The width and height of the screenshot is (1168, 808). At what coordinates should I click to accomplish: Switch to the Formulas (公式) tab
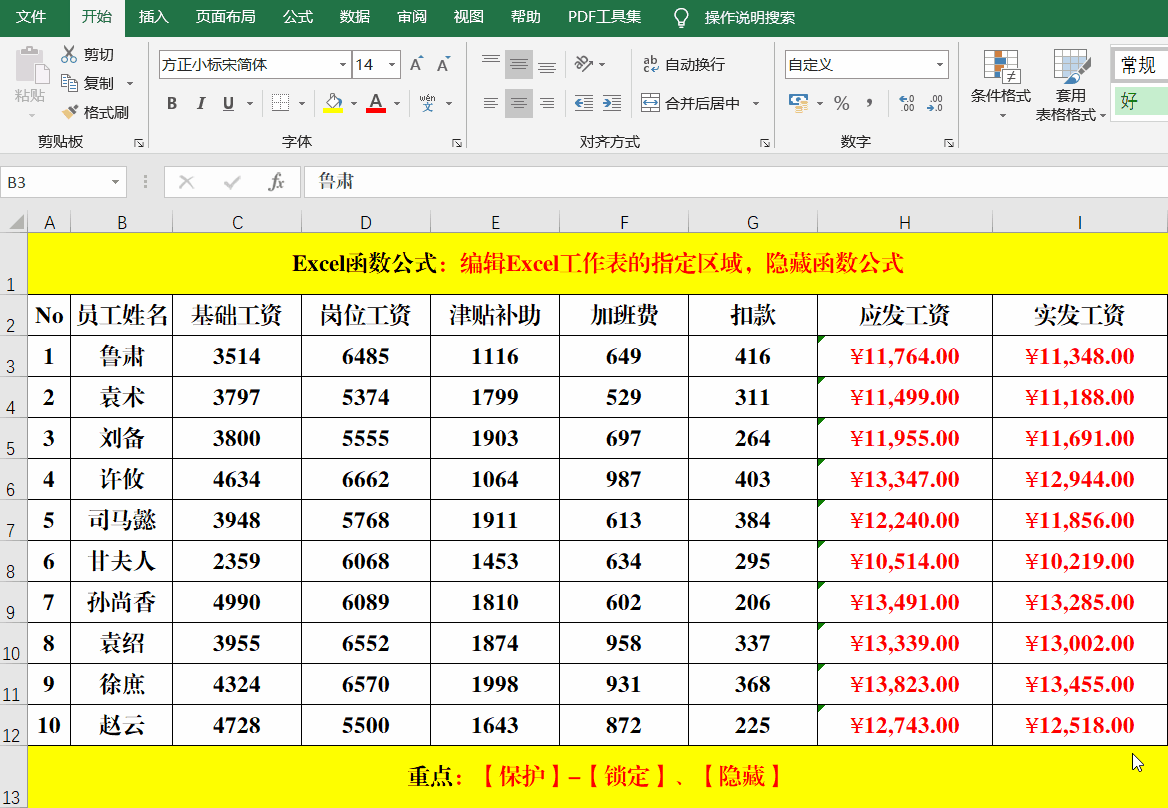point(298,17)
